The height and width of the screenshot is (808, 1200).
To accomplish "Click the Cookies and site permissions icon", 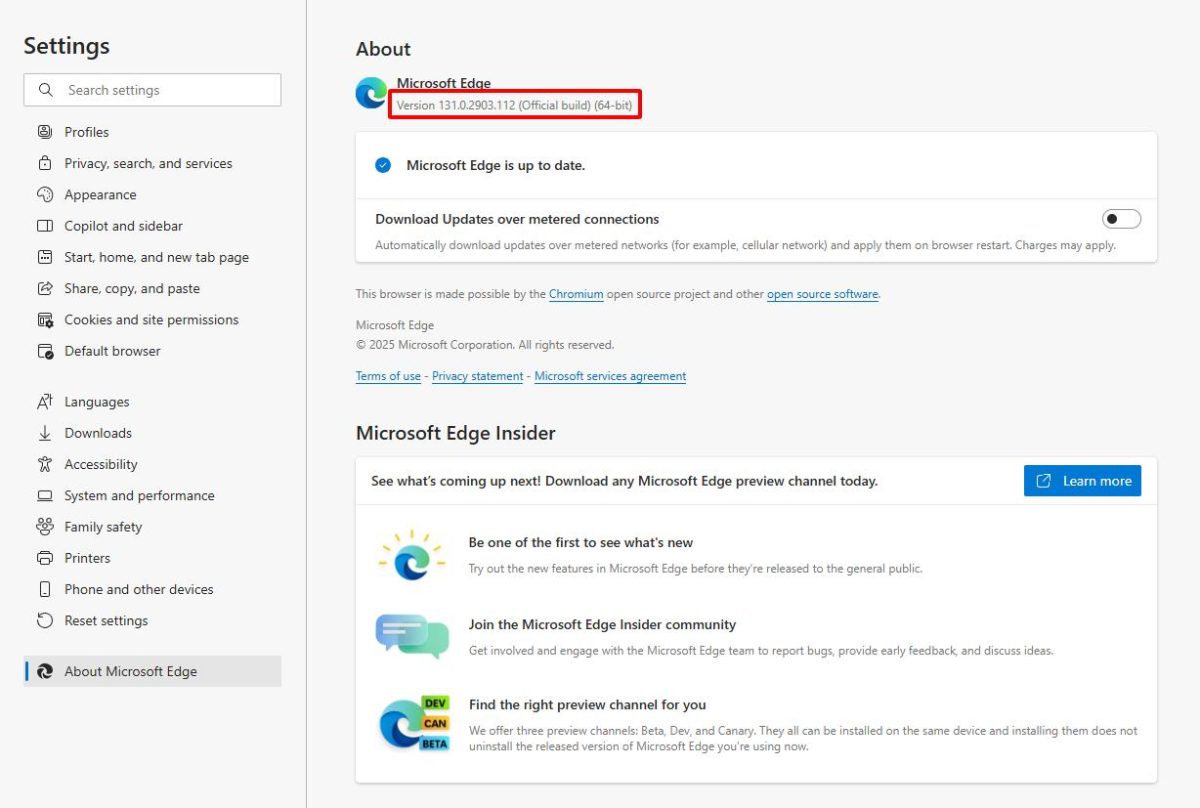I will [x=44, y=320].
